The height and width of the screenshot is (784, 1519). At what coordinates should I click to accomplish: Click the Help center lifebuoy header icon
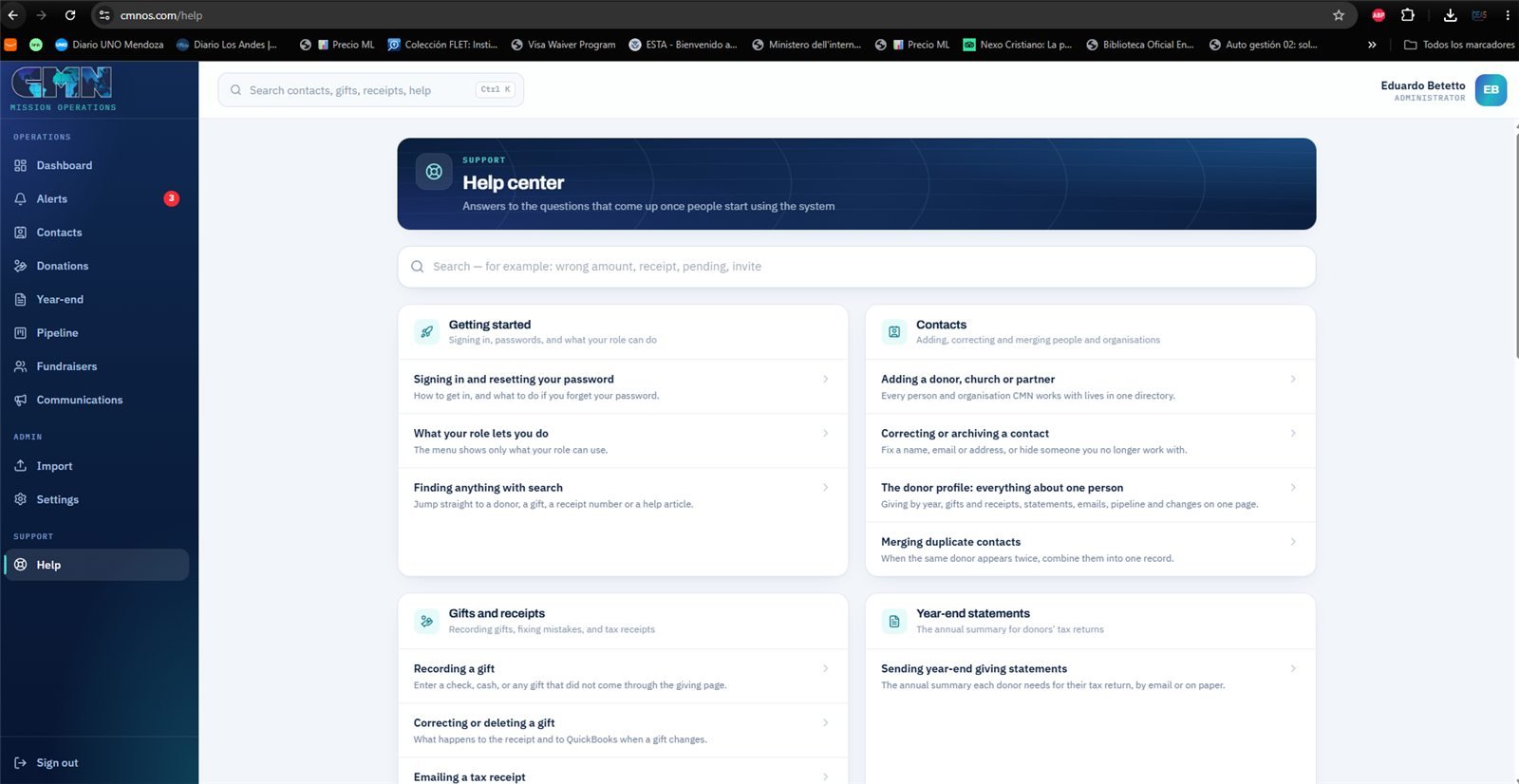[x=434, y=172]
